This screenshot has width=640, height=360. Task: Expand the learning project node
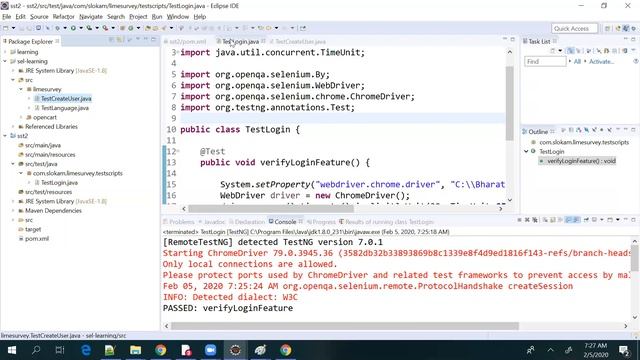5,52
